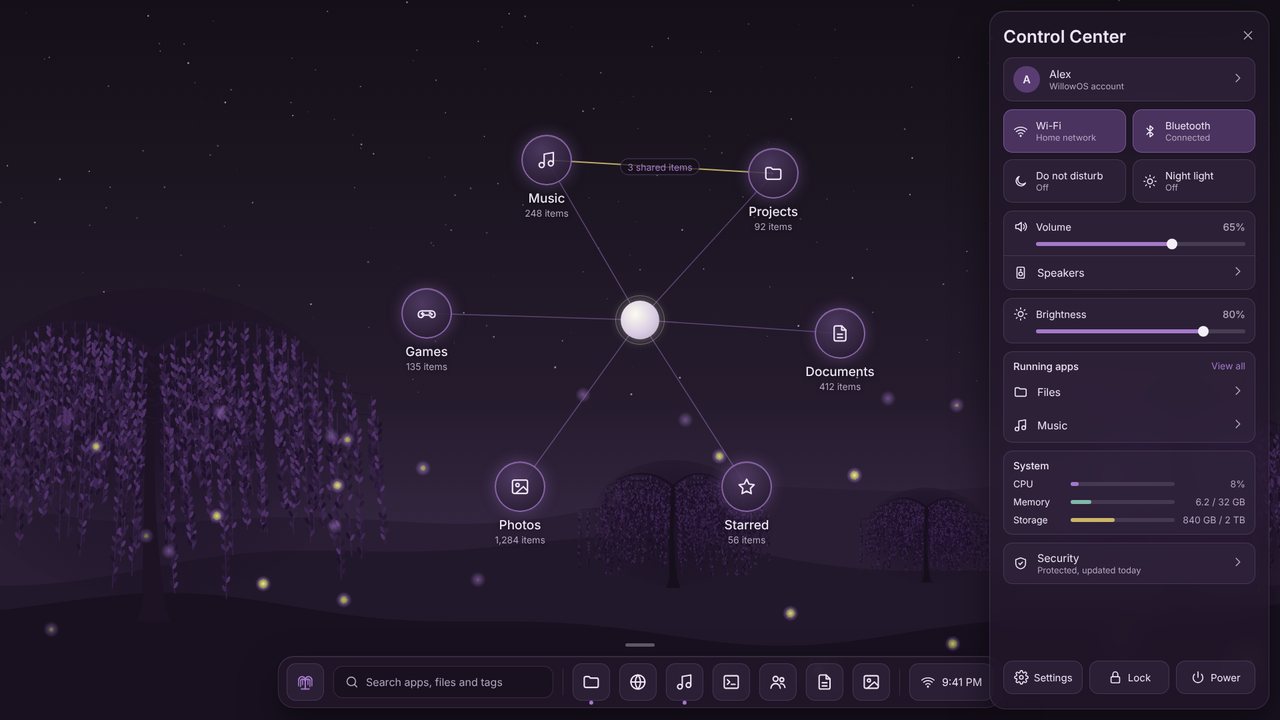Toggle the Bluetooth tile
The width and height of the screenshot is (1280, 720).
pyautogui.click(x=1194, y=131)
